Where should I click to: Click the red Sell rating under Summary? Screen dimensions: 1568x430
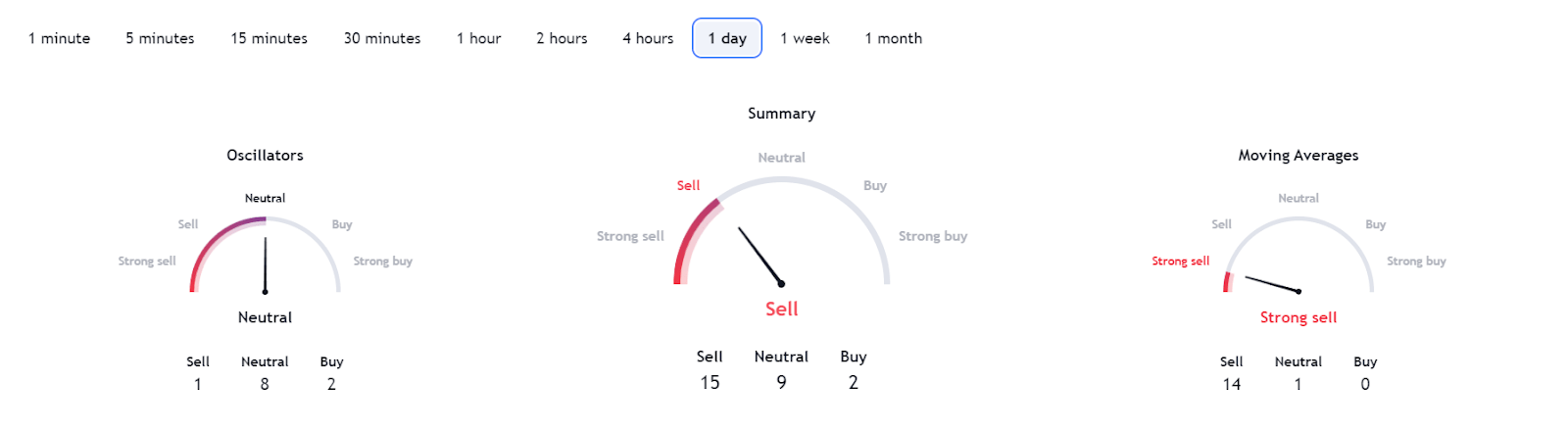781,309
